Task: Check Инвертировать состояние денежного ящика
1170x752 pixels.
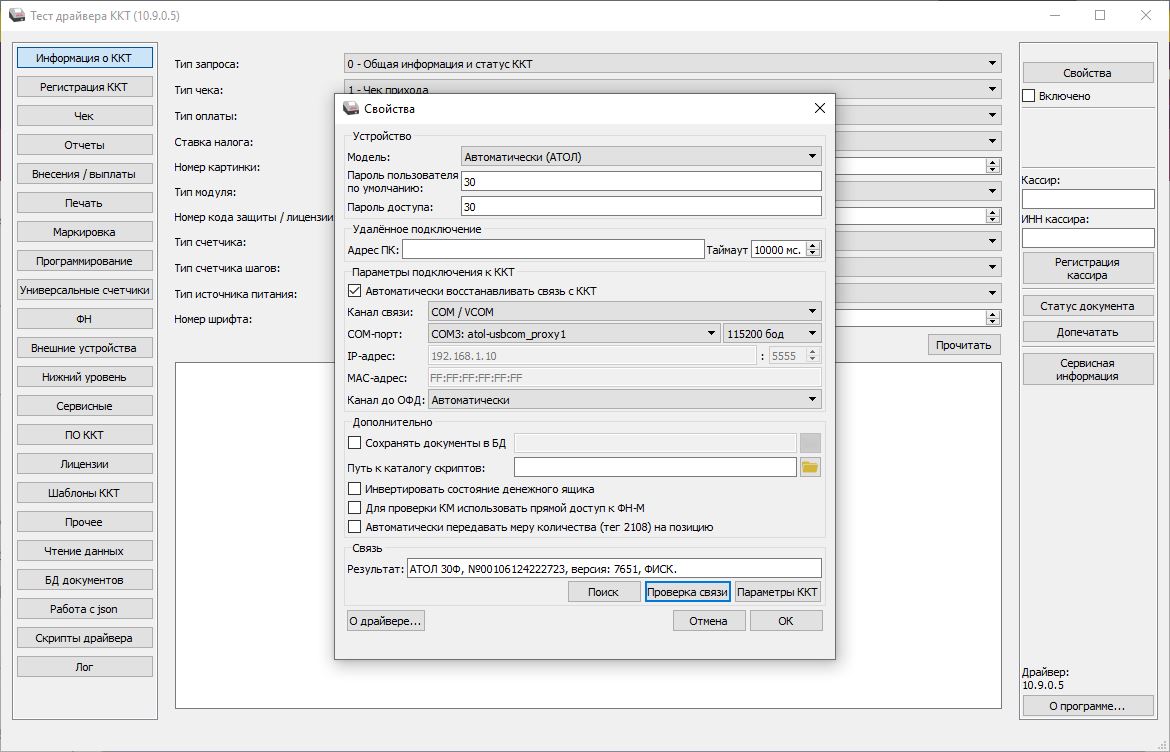Action: pyautogui.click(x=354, y=489)
